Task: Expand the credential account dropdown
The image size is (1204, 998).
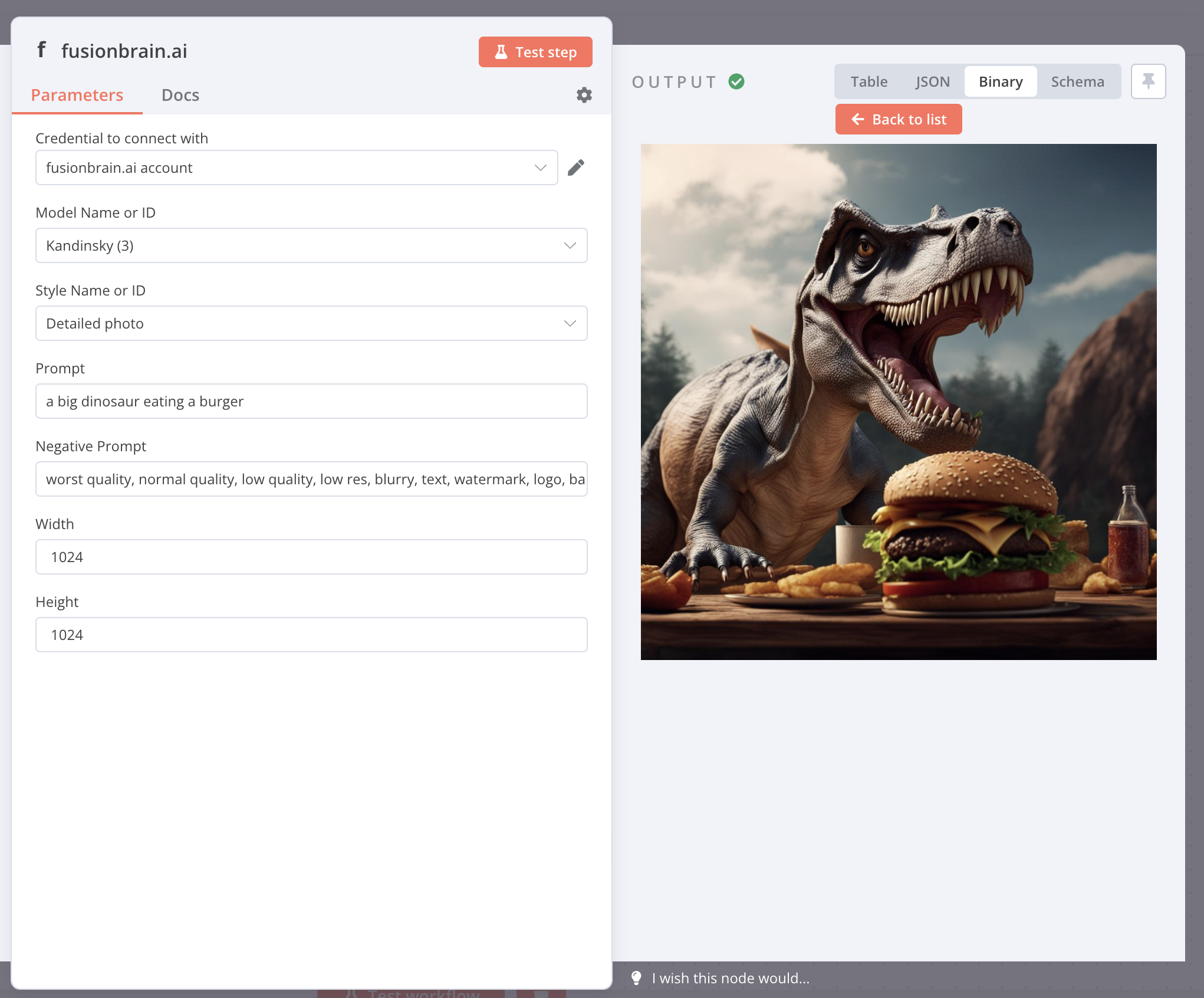Action: coord(296,168)
